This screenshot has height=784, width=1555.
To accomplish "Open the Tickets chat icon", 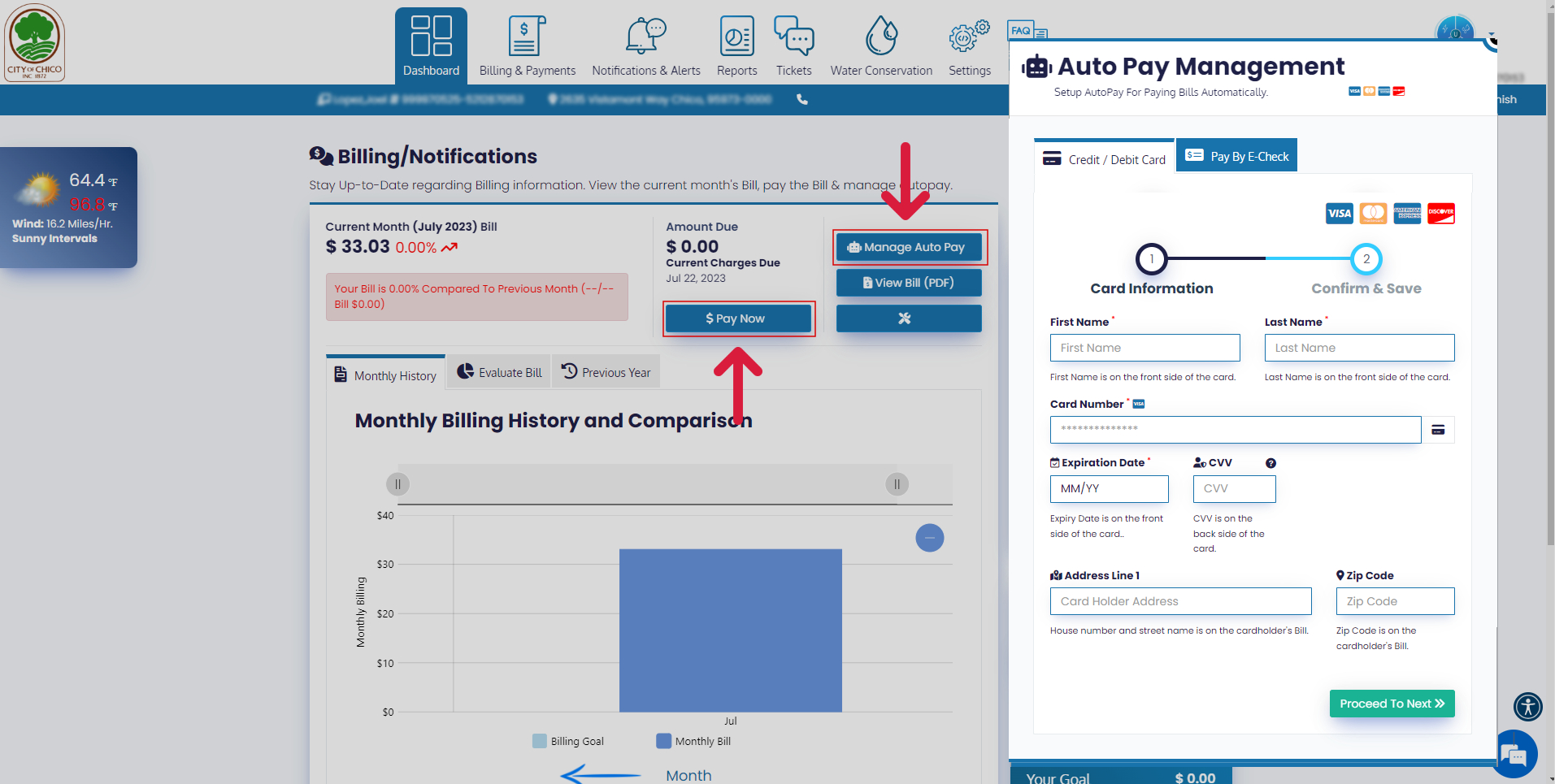I will (793, 37).
